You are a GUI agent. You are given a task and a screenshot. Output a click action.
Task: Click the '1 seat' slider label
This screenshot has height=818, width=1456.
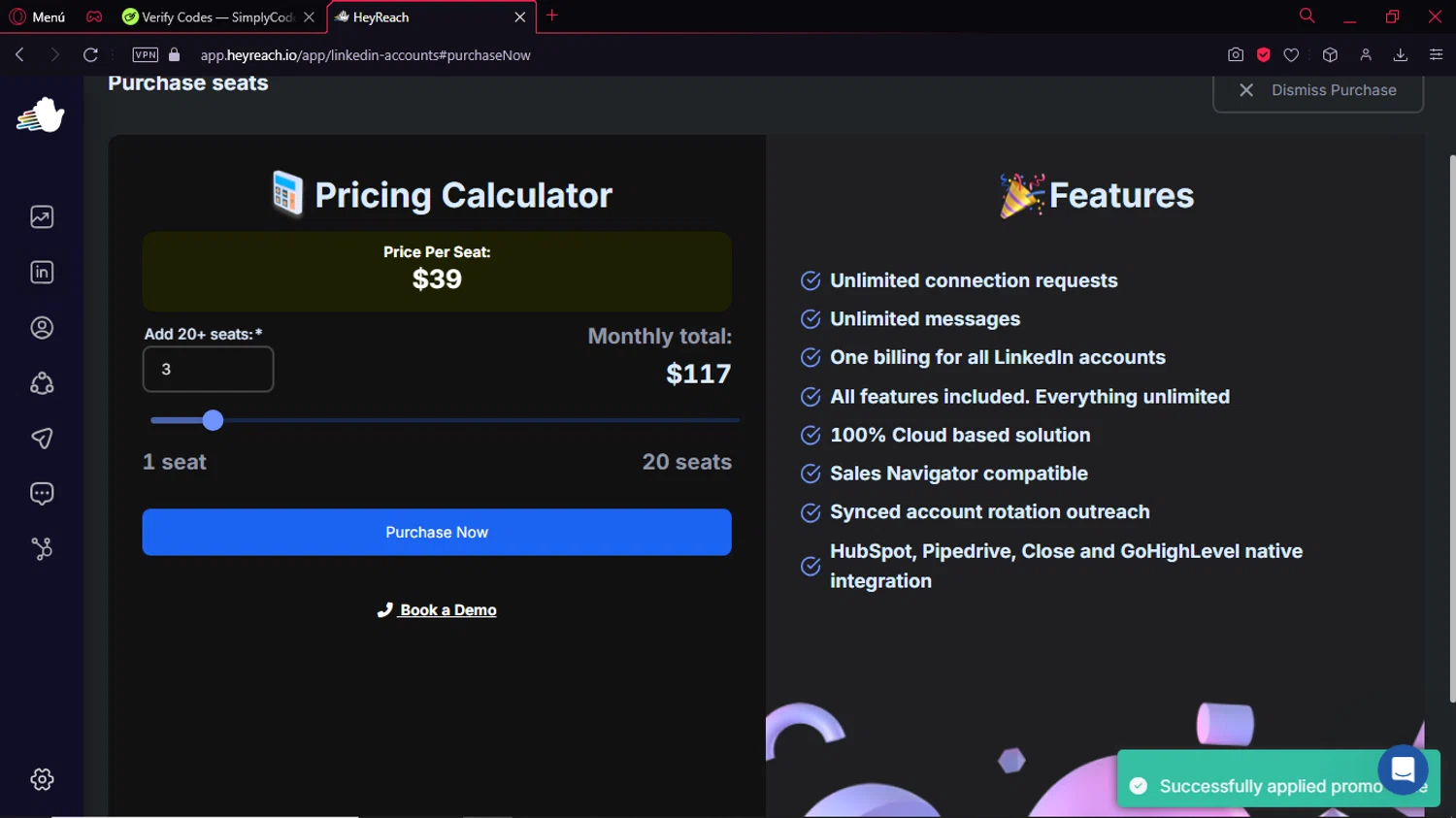[175, 462]
